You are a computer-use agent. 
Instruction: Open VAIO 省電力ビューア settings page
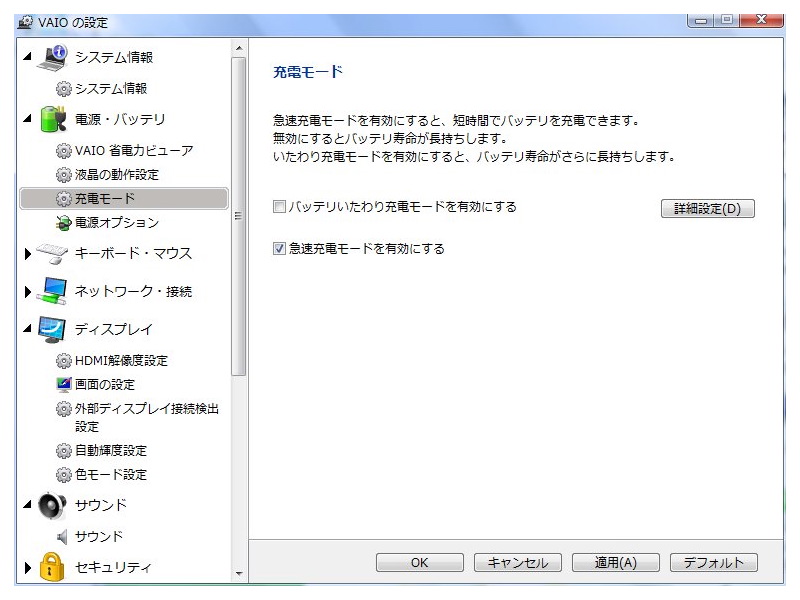[x=134, y=151]
